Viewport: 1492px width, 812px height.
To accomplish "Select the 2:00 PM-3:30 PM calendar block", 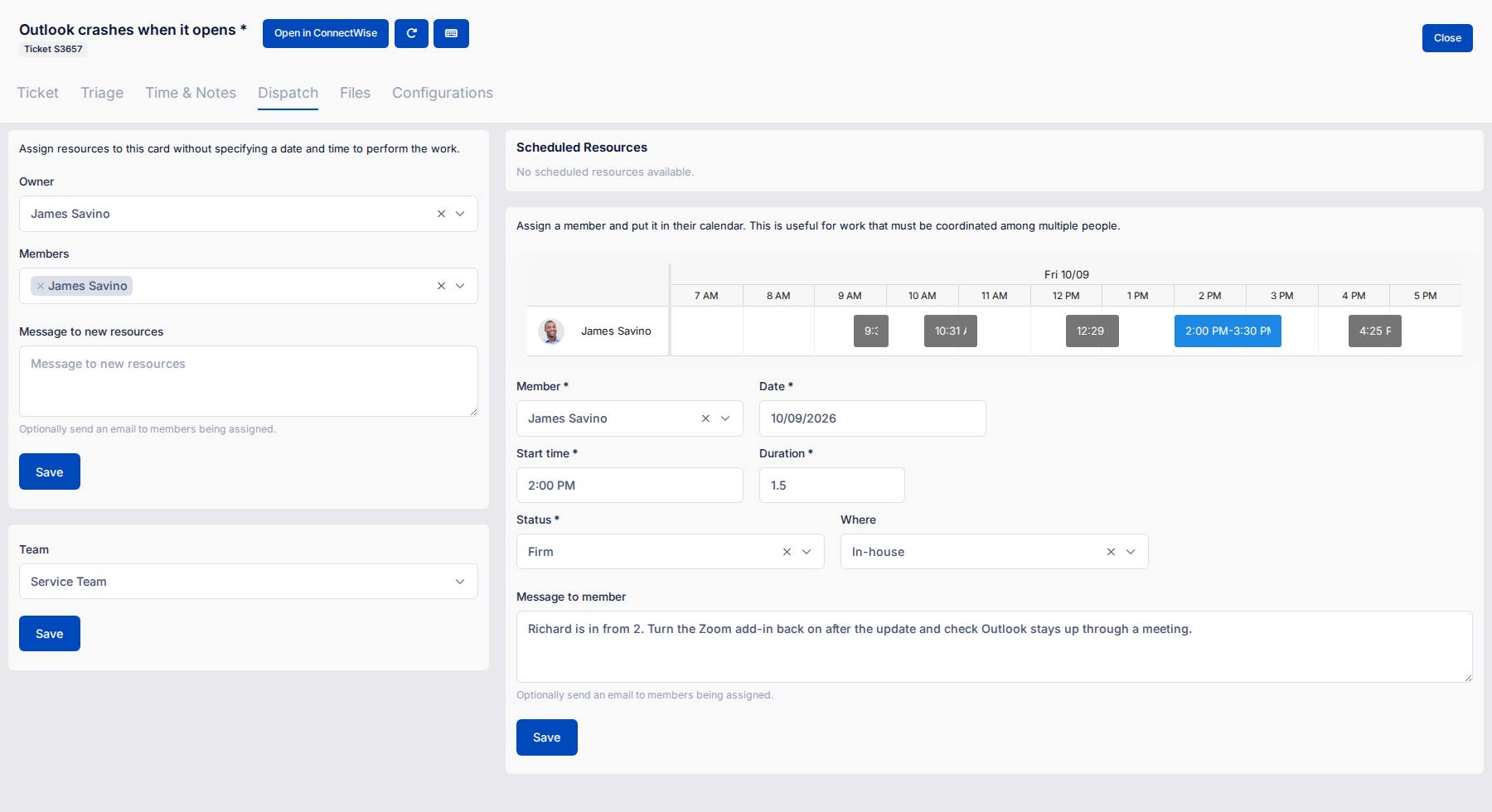I will 1228,331.
